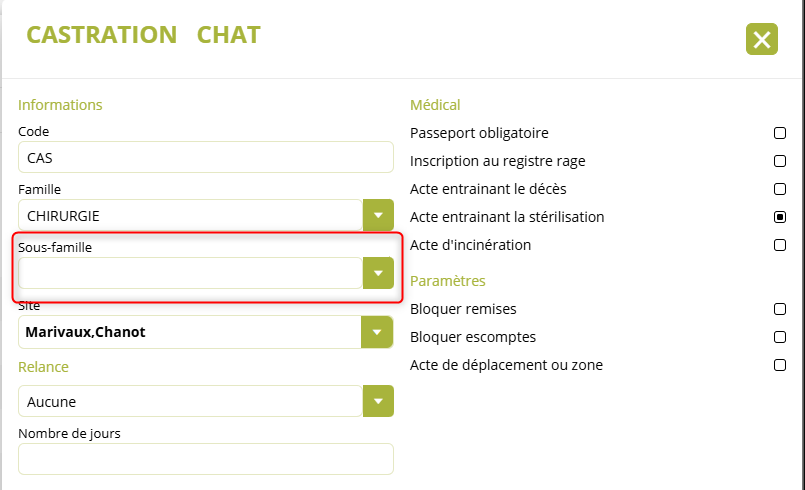Expand the Relance dropdown arrow

pyautogui.click(x=378, y=402)
